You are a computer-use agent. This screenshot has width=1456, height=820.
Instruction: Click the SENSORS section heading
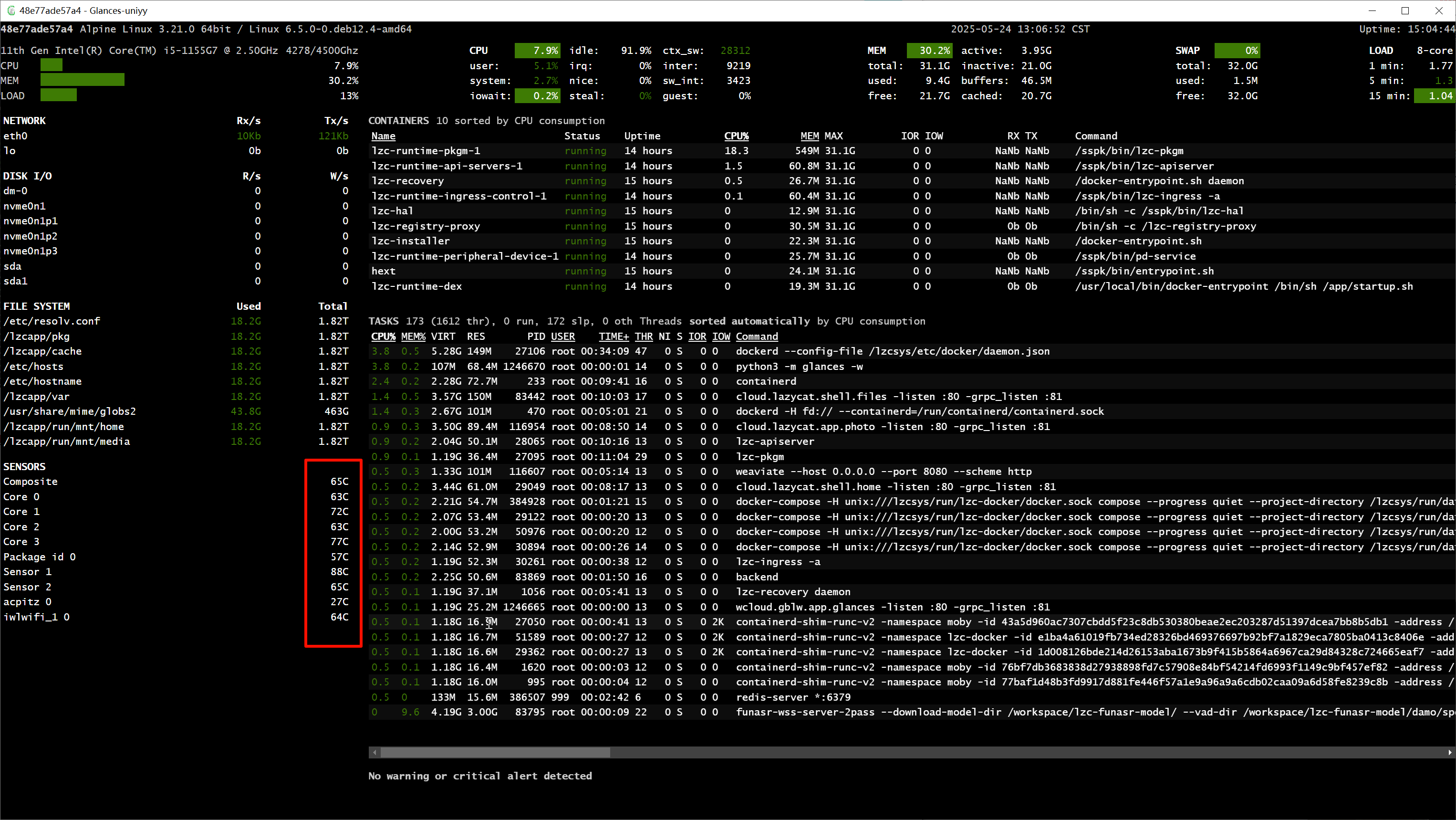[x=24, y=466]
